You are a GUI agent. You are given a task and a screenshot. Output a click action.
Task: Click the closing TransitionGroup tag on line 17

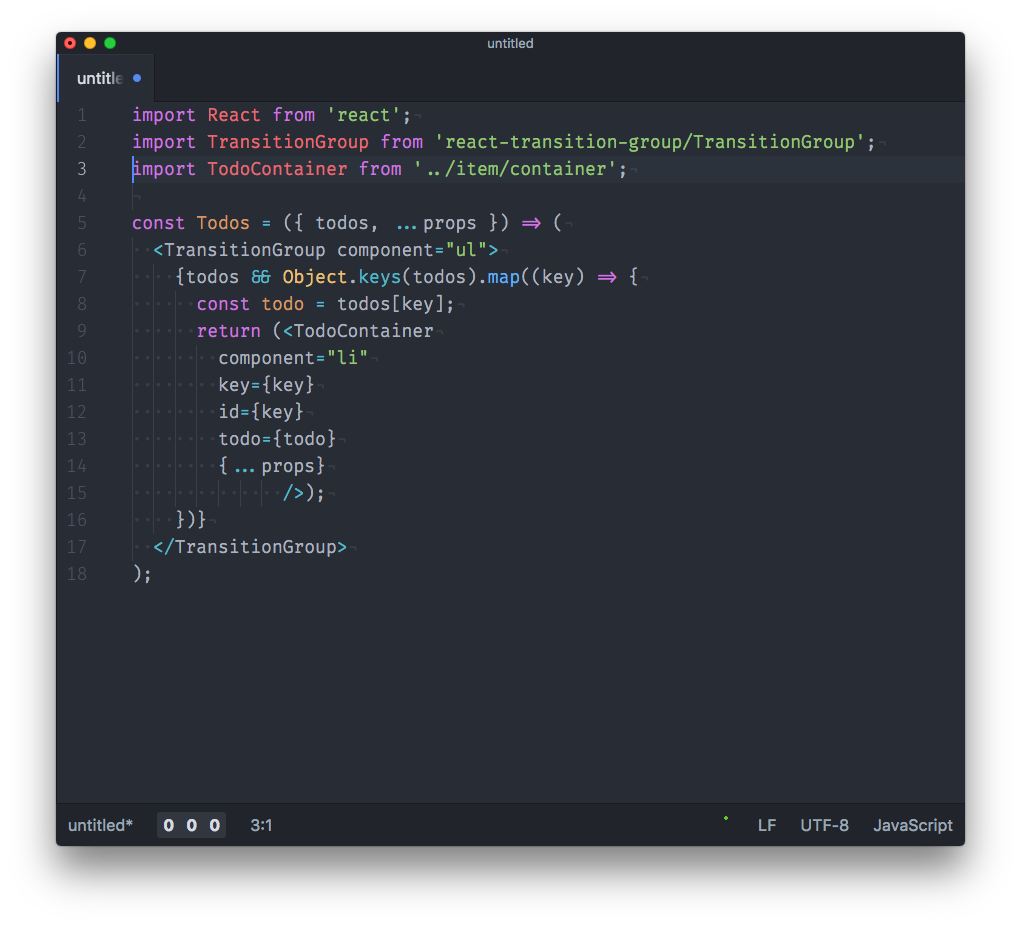[x=250, y=546]
